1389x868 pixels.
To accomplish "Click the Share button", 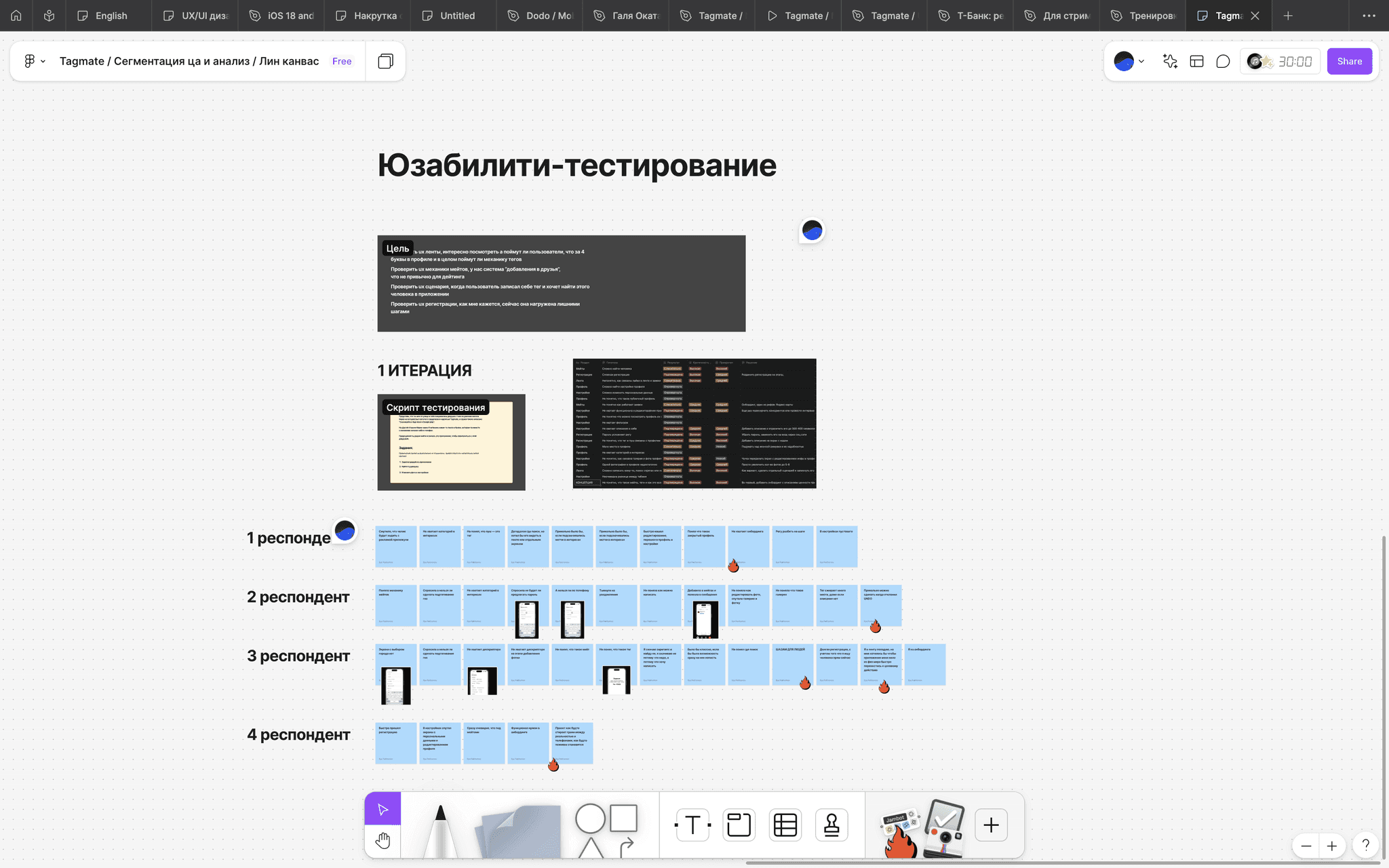I will 1349,61.
